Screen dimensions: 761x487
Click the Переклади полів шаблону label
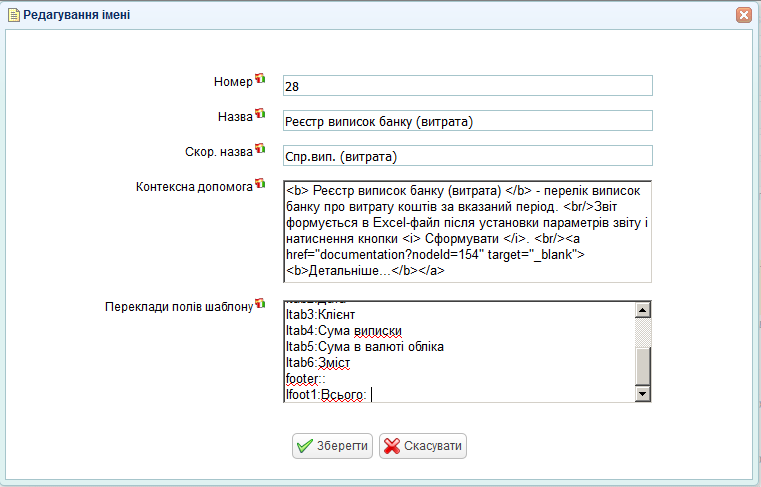point(179,307)
